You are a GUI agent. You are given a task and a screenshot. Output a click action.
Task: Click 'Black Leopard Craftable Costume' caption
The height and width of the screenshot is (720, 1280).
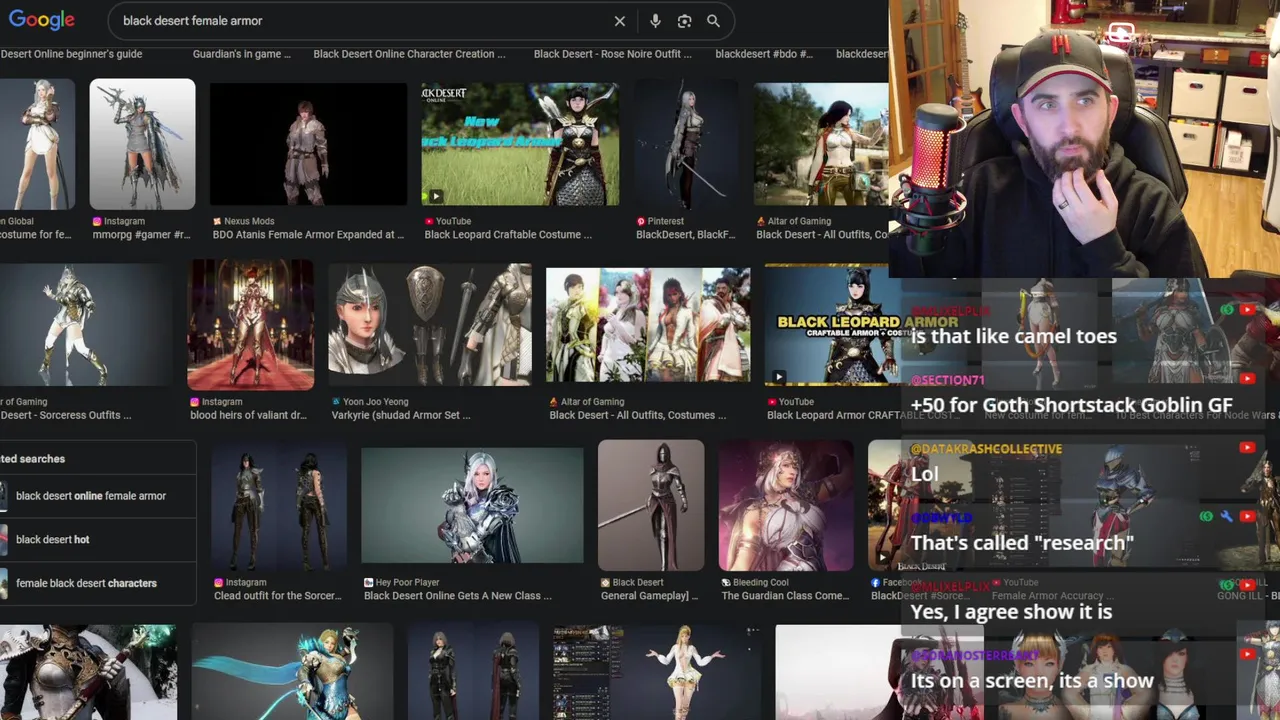pos(508,235)
